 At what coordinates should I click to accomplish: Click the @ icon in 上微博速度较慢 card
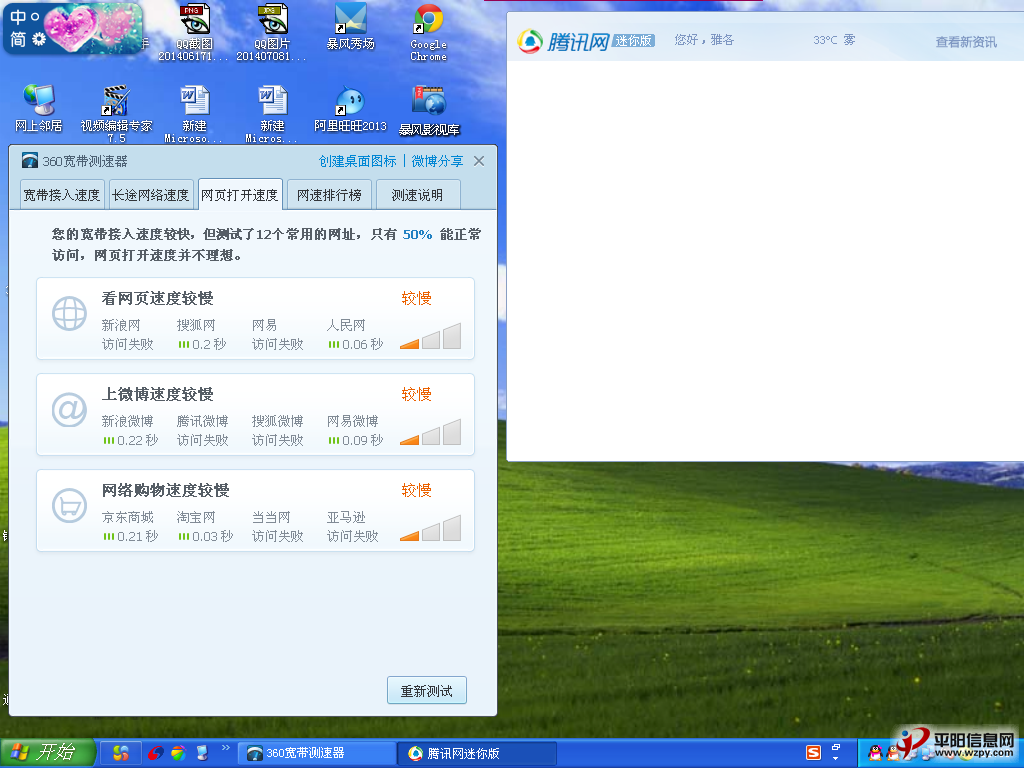(x=69, y=409)
